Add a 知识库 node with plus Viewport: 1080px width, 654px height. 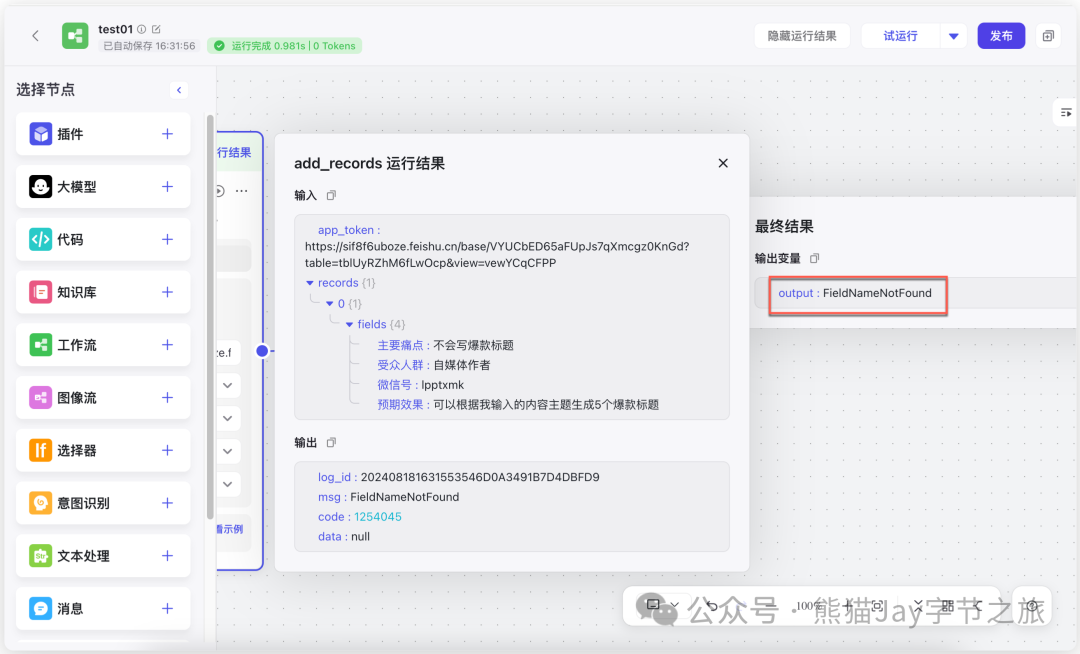(167, 292)
